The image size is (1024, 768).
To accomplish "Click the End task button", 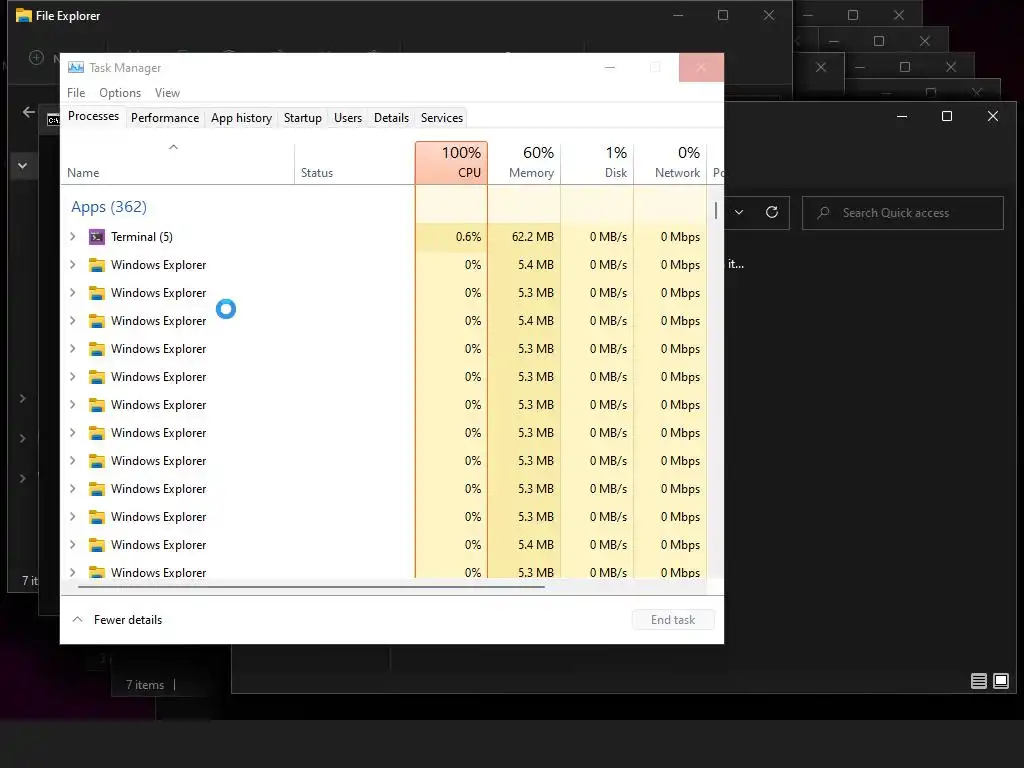I will point(673,620).
